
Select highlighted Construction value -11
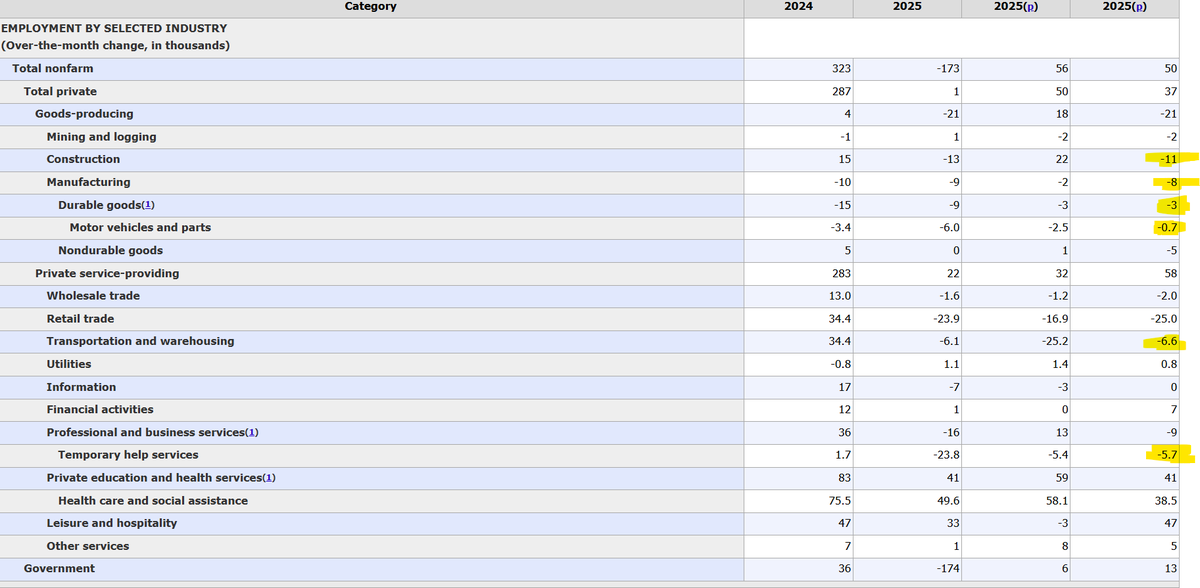click(1168, 159)
